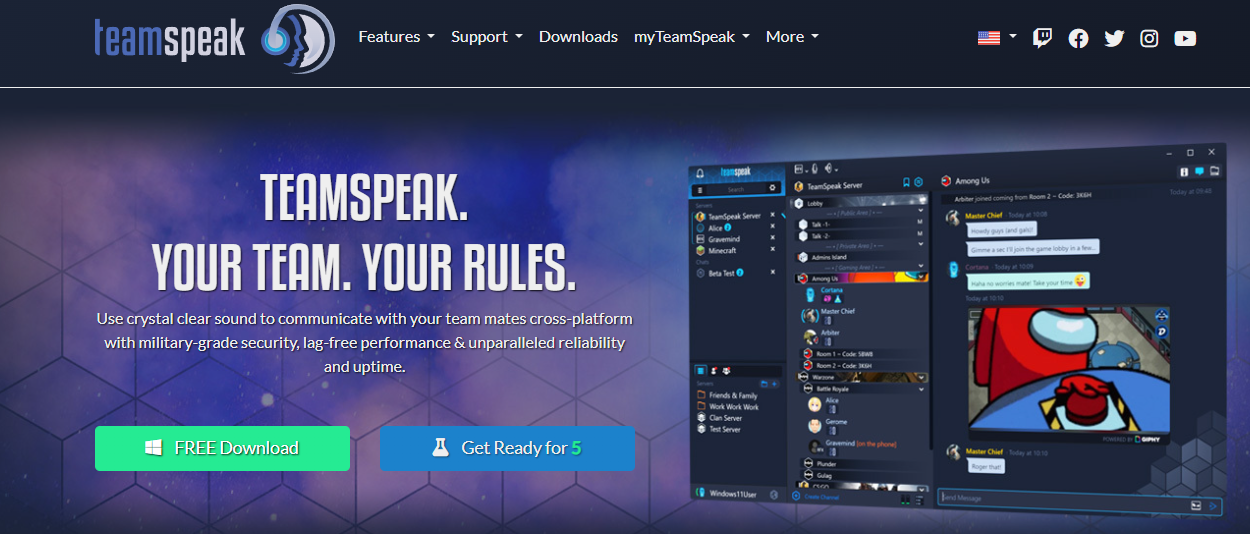The height and width of the screenshot is (534, 1250).
Task: Click the send arrow icon in the chat
Action: pyautogui.click(x=1213, y=506)
